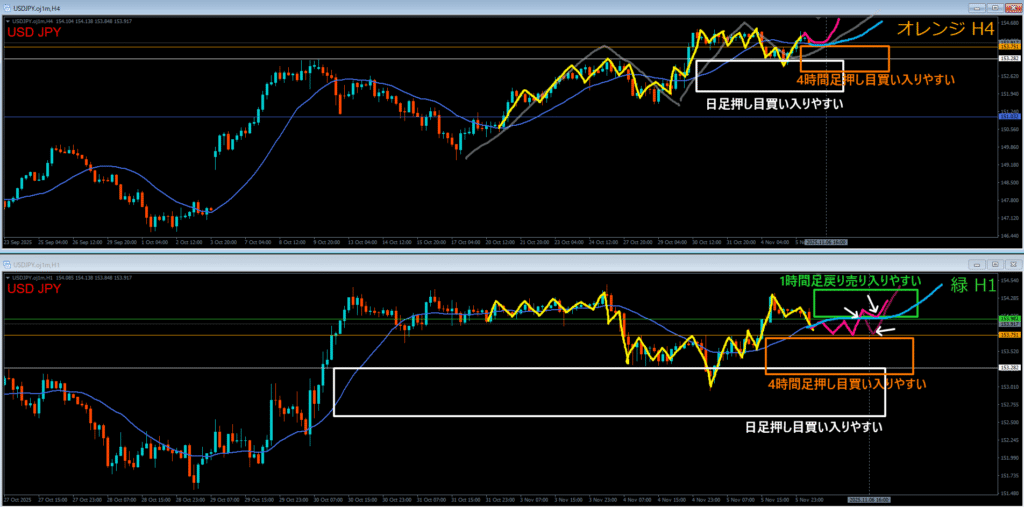Click 日足押し目買い入りやすい text on H1 chart
1024x507 pixels.
(815, 428)
